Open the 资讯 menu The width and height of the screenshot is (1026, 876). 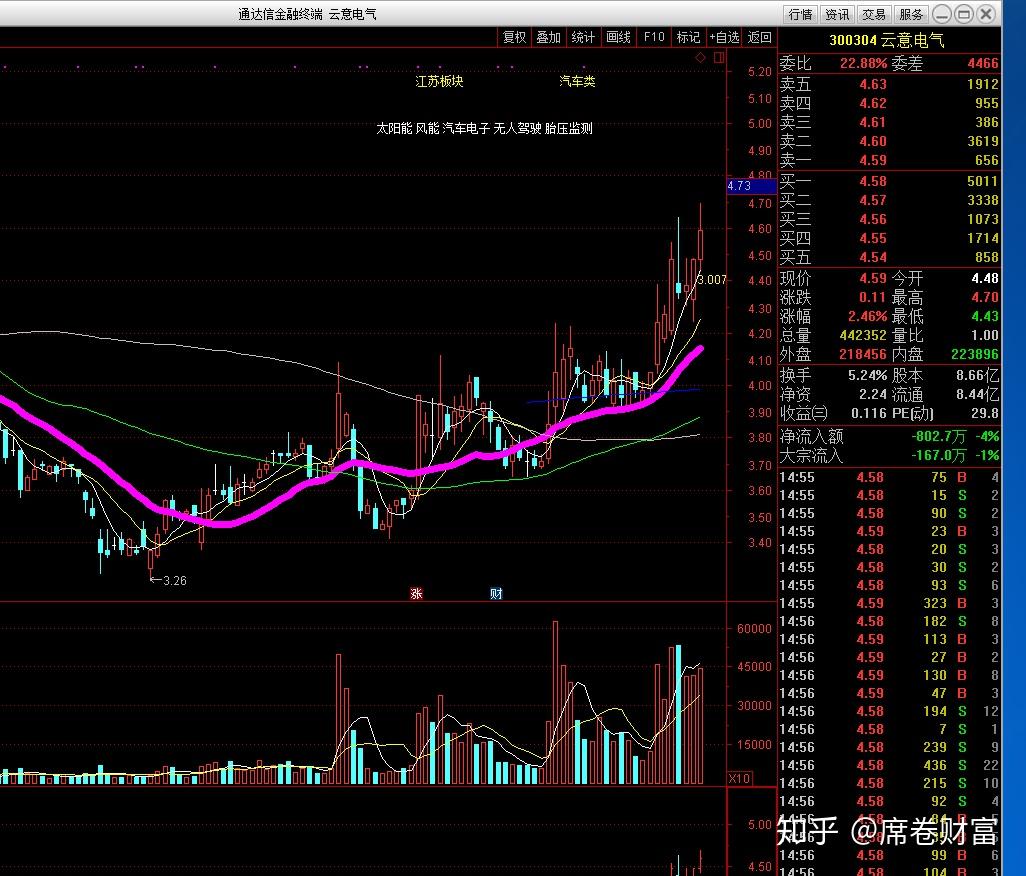[x=837, y=14]
